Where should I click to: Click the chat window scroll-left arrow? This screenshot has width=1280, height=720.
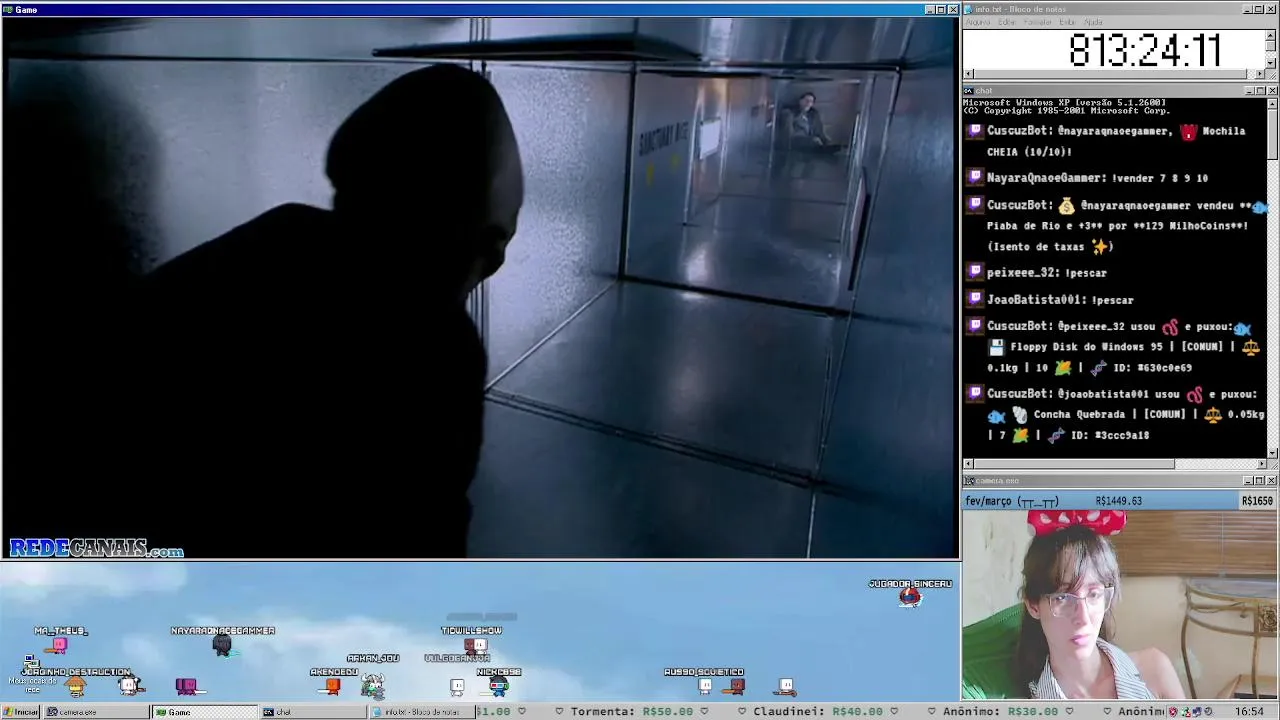968,463
